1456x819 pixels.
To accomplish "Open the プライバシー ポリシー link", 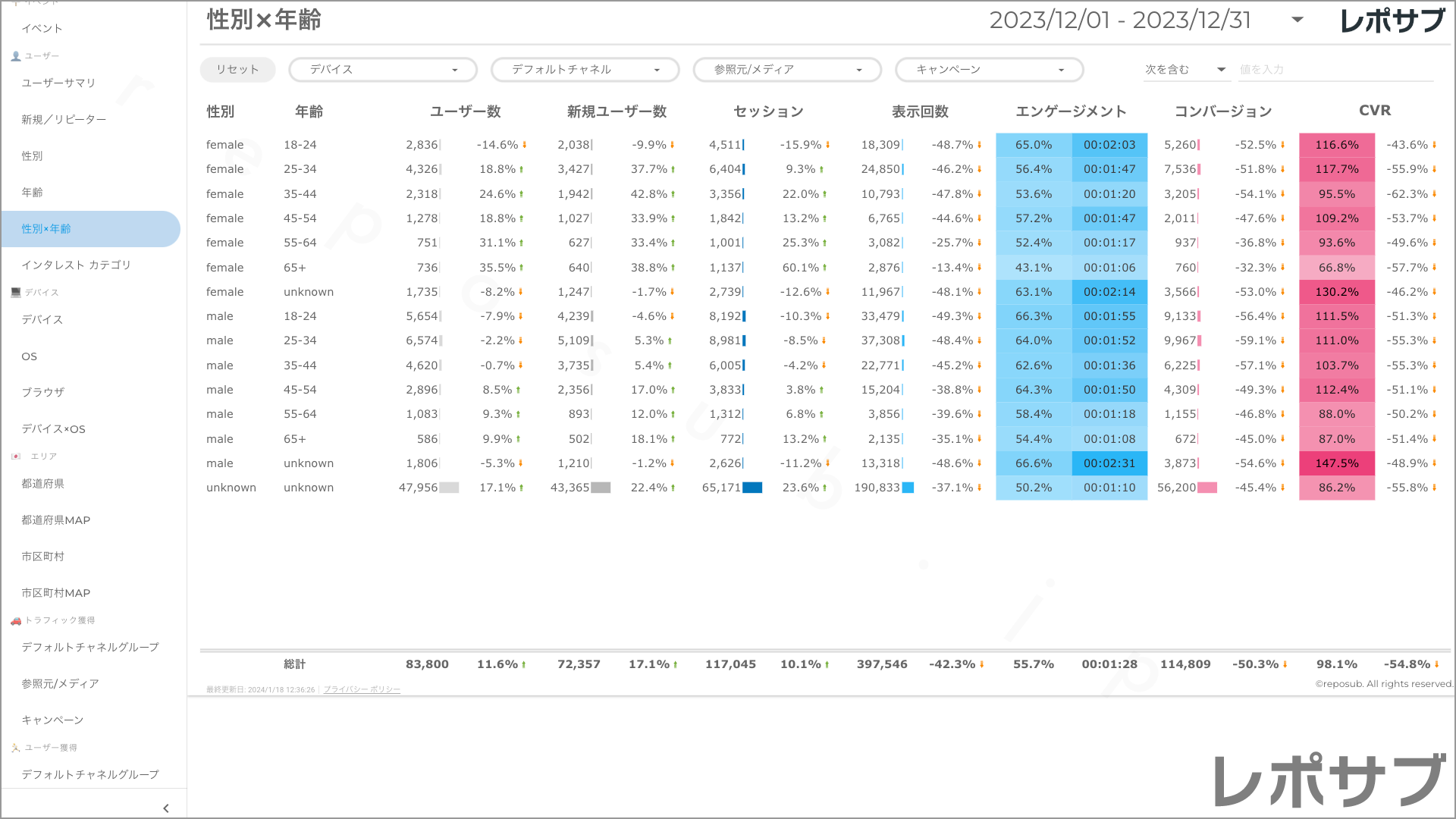I will point(362,690).
